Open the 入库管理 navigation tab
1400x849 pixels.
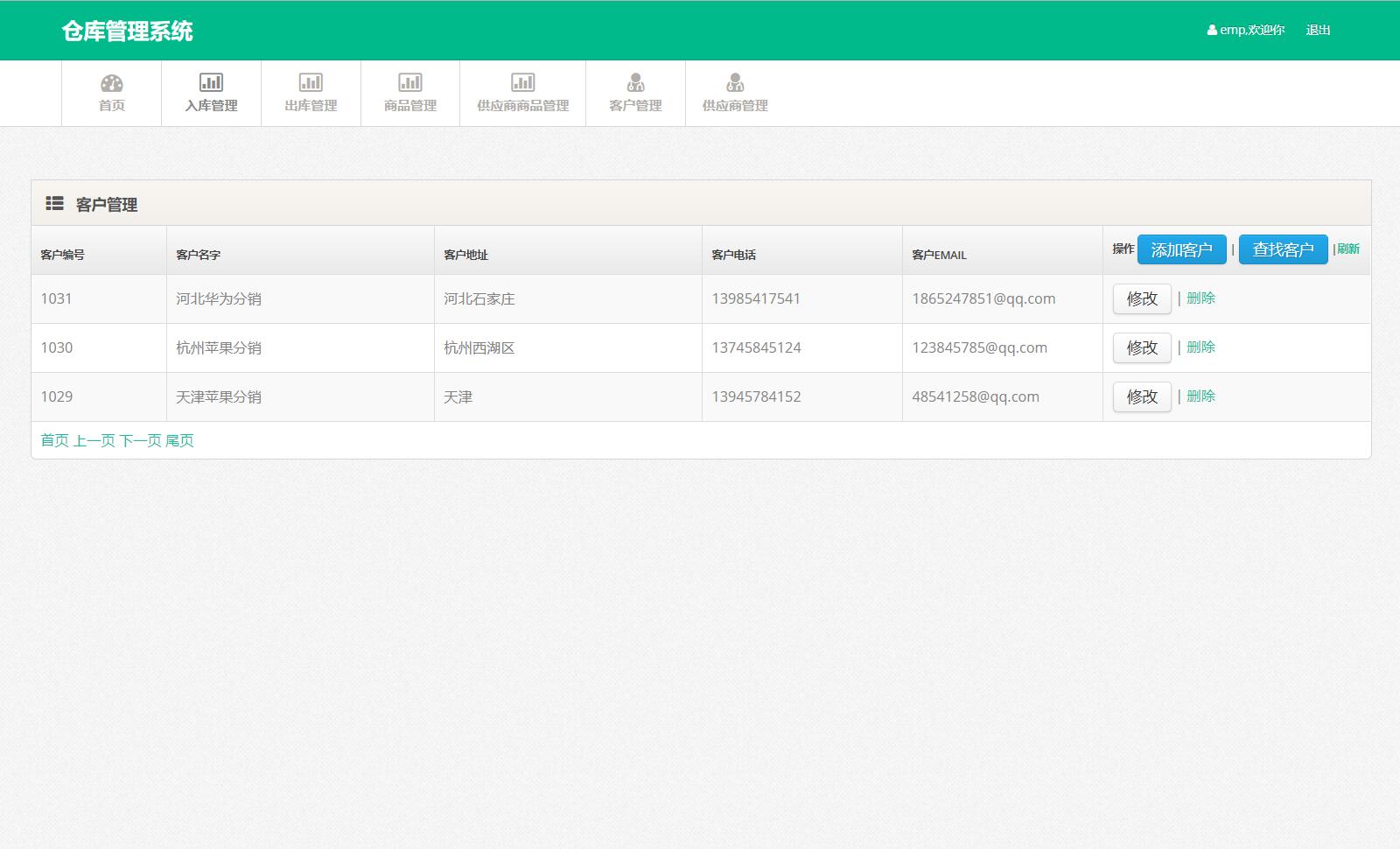click(211, 94)
